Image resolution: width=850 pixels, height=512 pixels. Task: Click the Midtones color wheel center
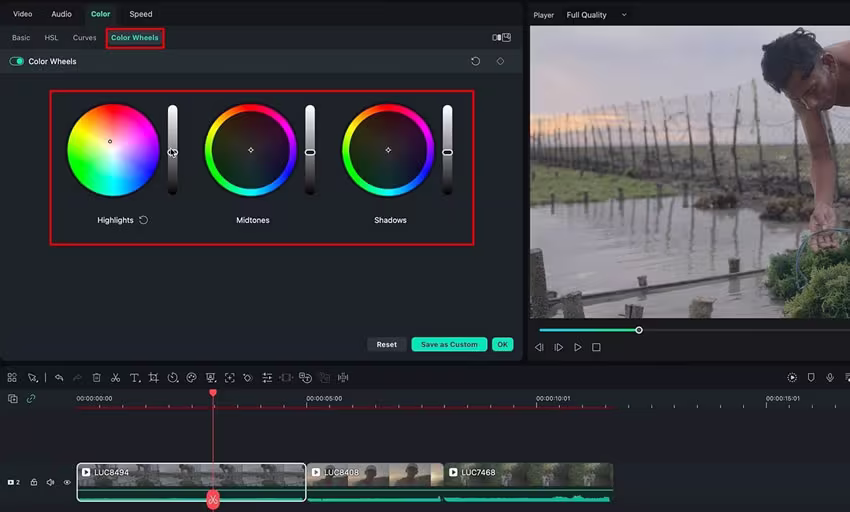[x=250, y=150]
